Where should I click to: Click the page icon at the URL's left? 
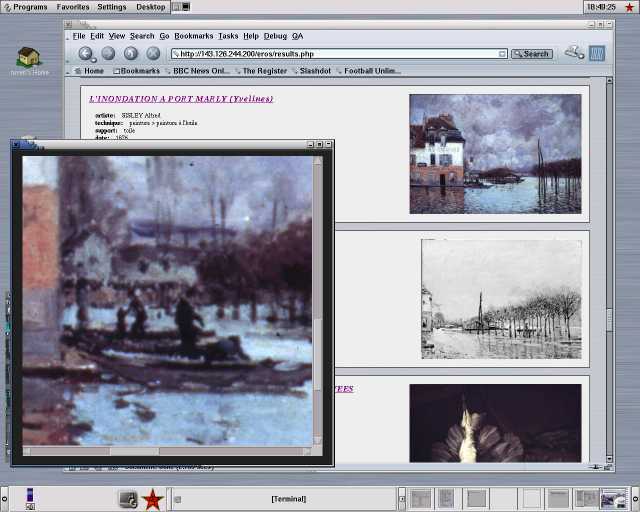click(176, 54)
